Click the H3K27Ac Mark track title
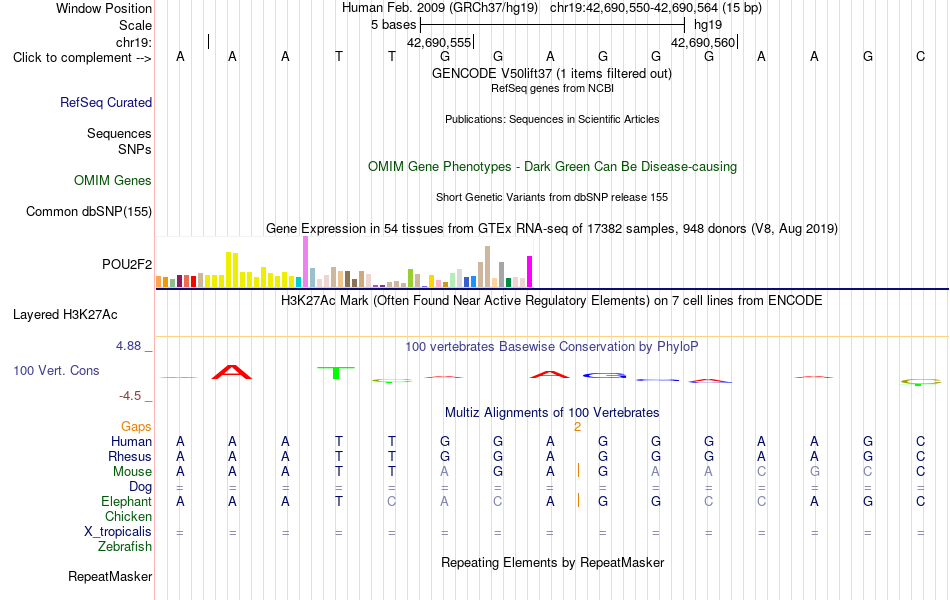This screenshot has height=600, width=950. click(552, 301)
